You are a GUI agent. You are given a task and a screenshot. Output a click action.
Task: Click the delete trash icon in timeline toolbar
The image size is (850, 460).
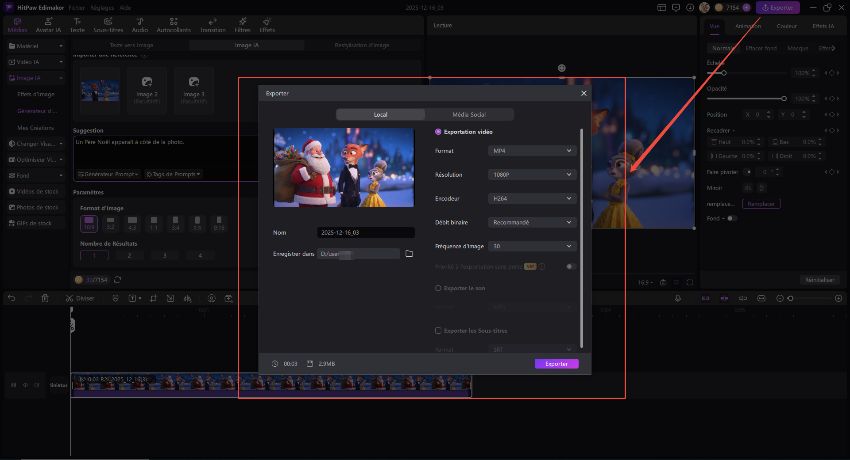pyautogui.click(x=45, y=298)
